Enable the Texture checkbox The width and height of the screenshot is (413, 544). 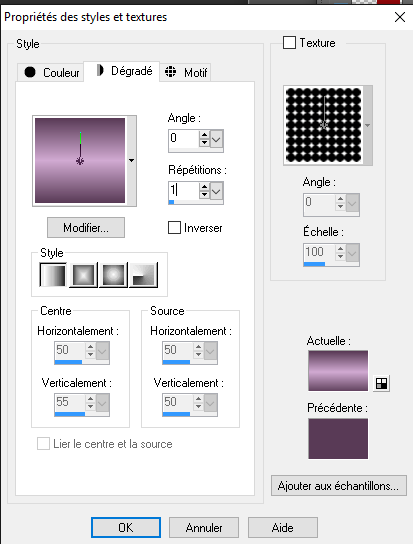tap(289, 43)
